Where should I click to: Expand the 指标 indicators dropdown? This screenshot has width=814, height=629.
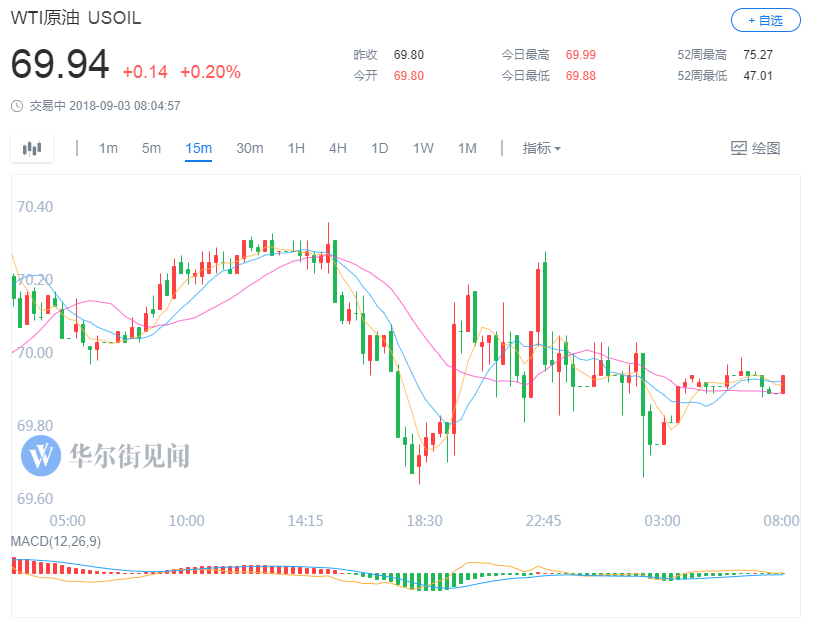pos(541,148)
